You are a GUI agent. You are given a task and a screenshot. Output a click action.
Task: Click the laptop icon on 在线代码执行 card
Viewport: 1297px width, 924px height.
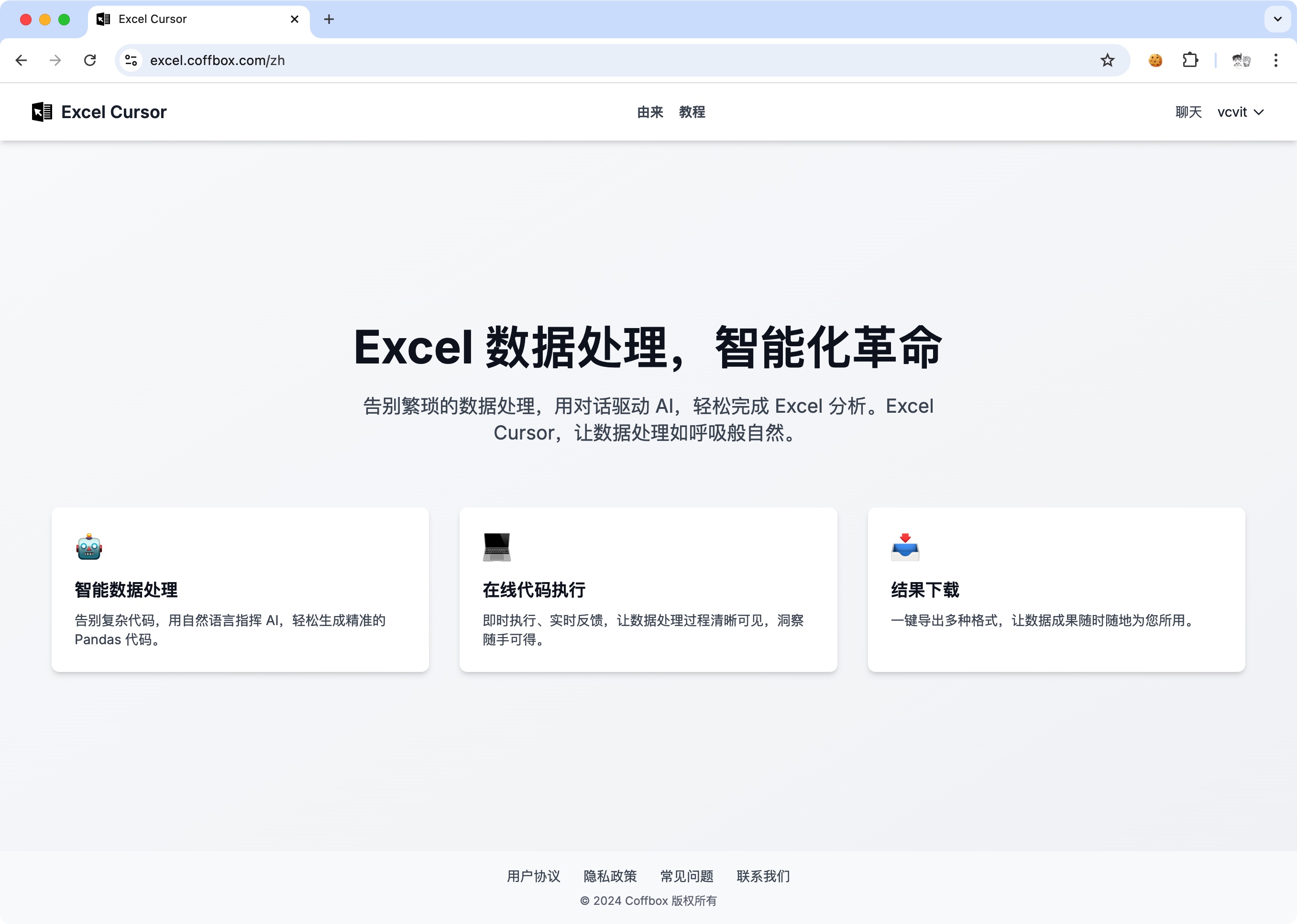click(496, 547)
